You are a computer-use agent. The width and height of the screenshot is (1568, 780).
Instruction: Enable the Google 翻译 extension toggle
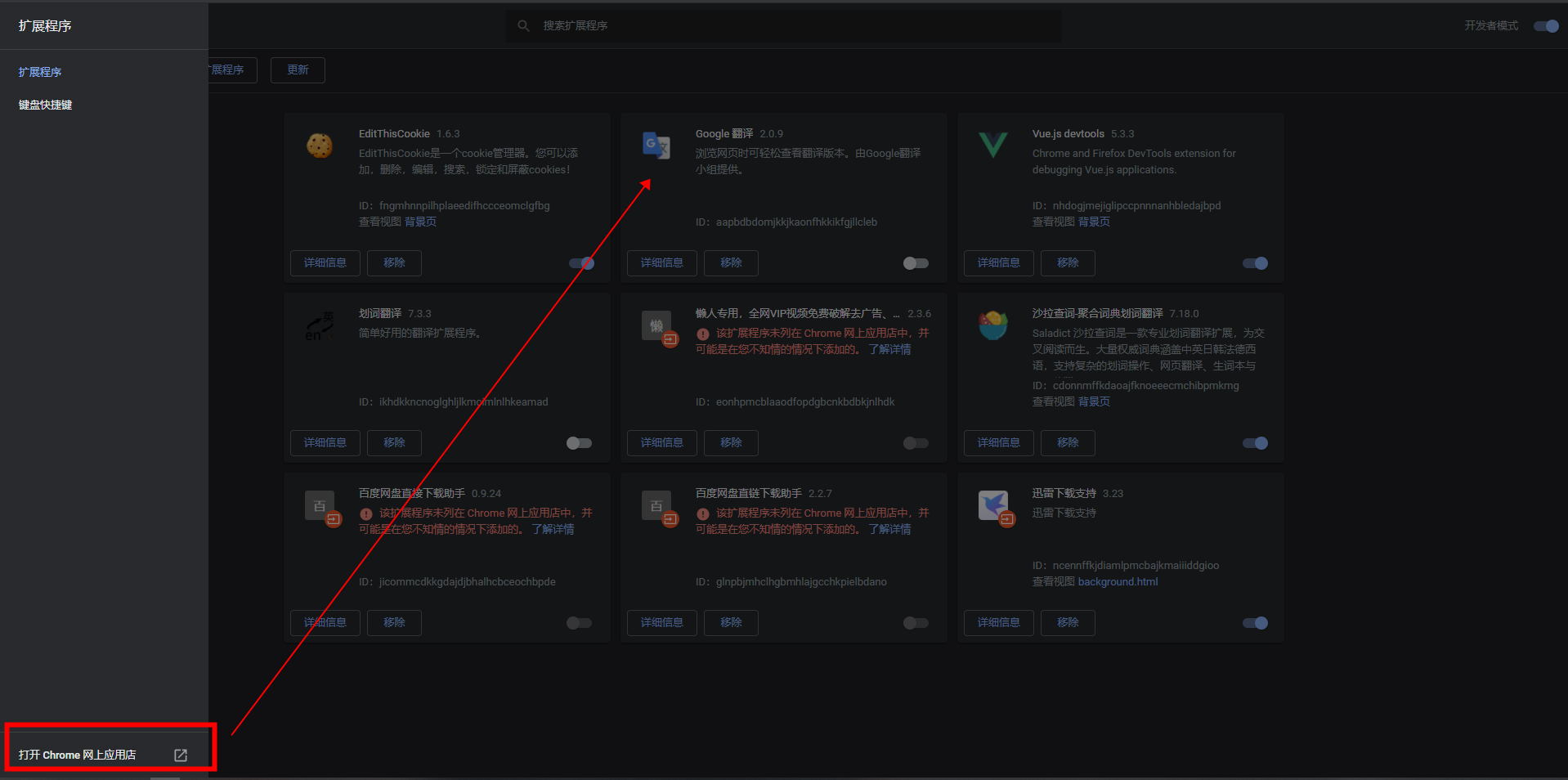pyautogui.click(x=915, y=263)
